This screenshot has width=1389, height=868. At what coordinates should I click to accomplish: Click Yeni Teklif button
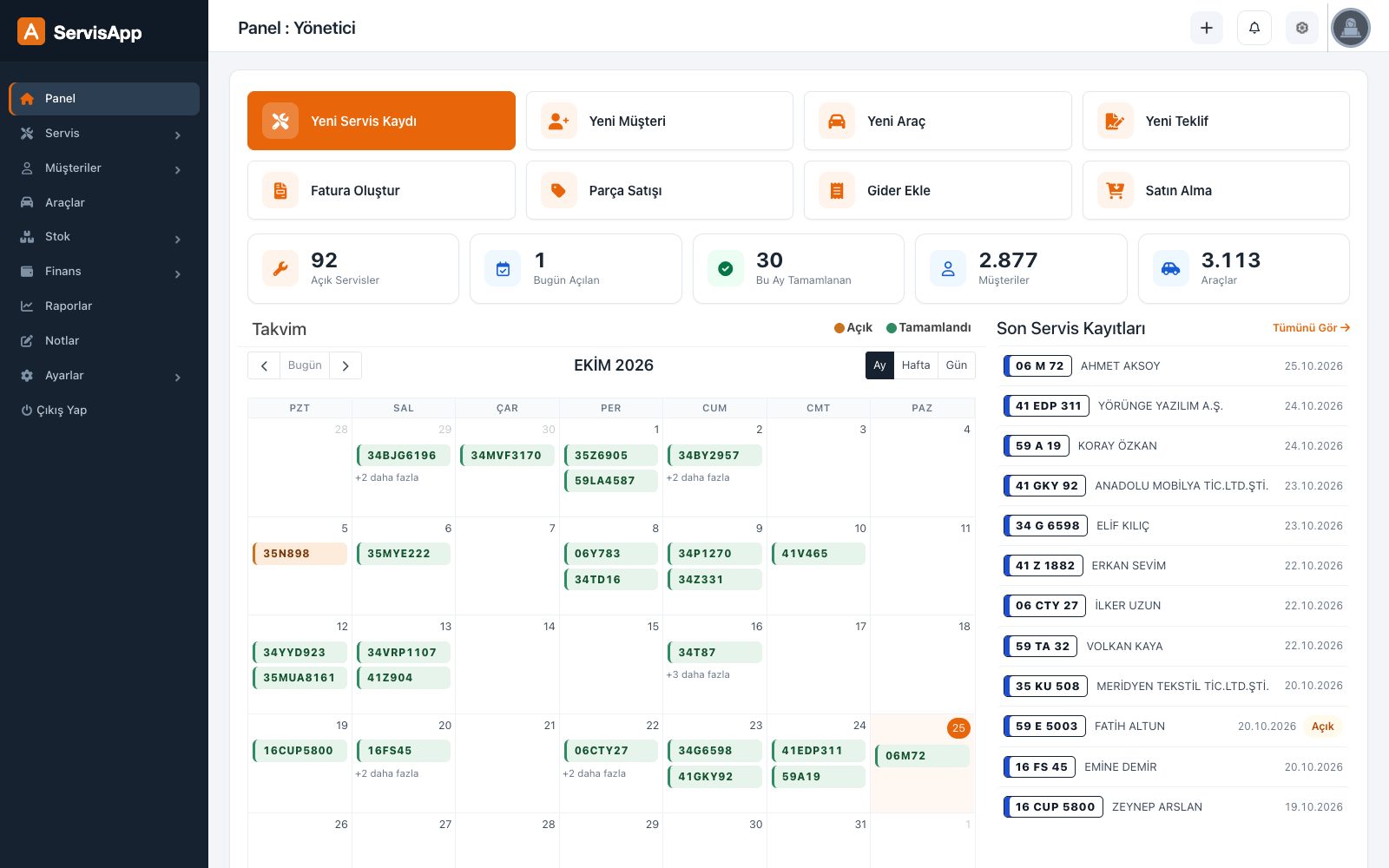(x=1216, y=121)
